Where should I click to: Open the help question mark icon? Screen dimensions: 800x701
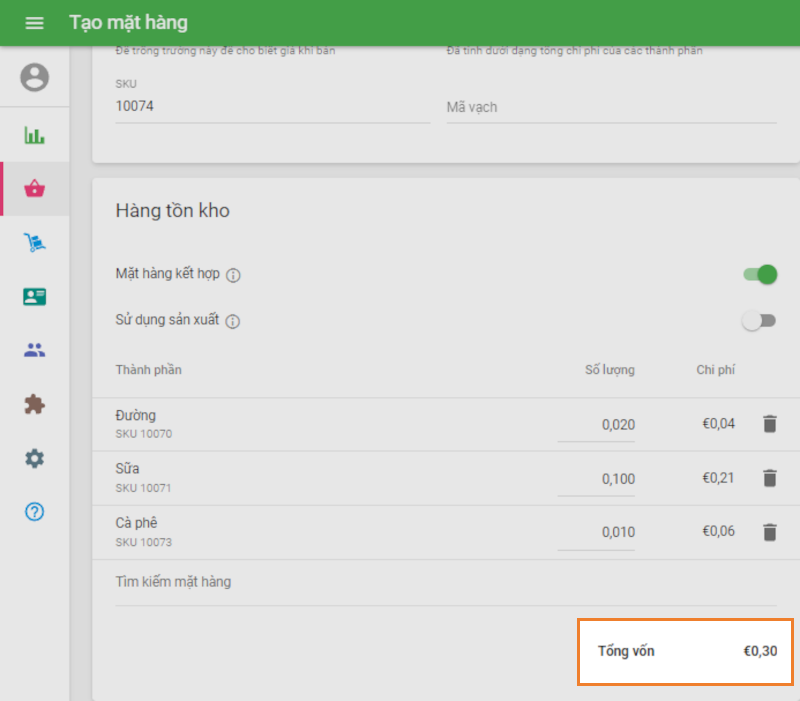[x=34, y=512]
